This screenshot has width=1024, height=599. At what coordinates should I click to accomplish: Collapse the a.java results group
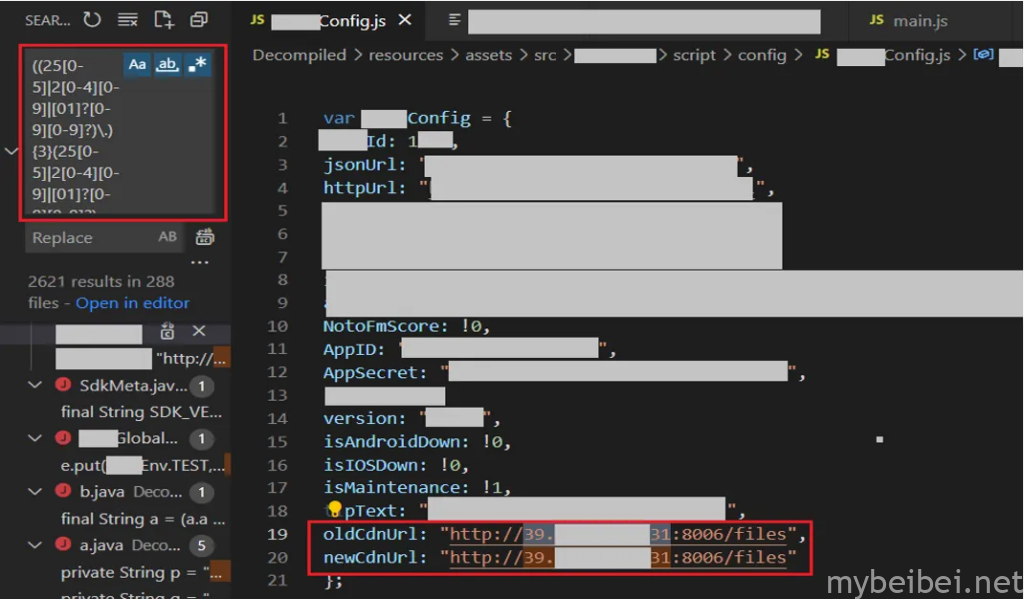pos(36,545)
